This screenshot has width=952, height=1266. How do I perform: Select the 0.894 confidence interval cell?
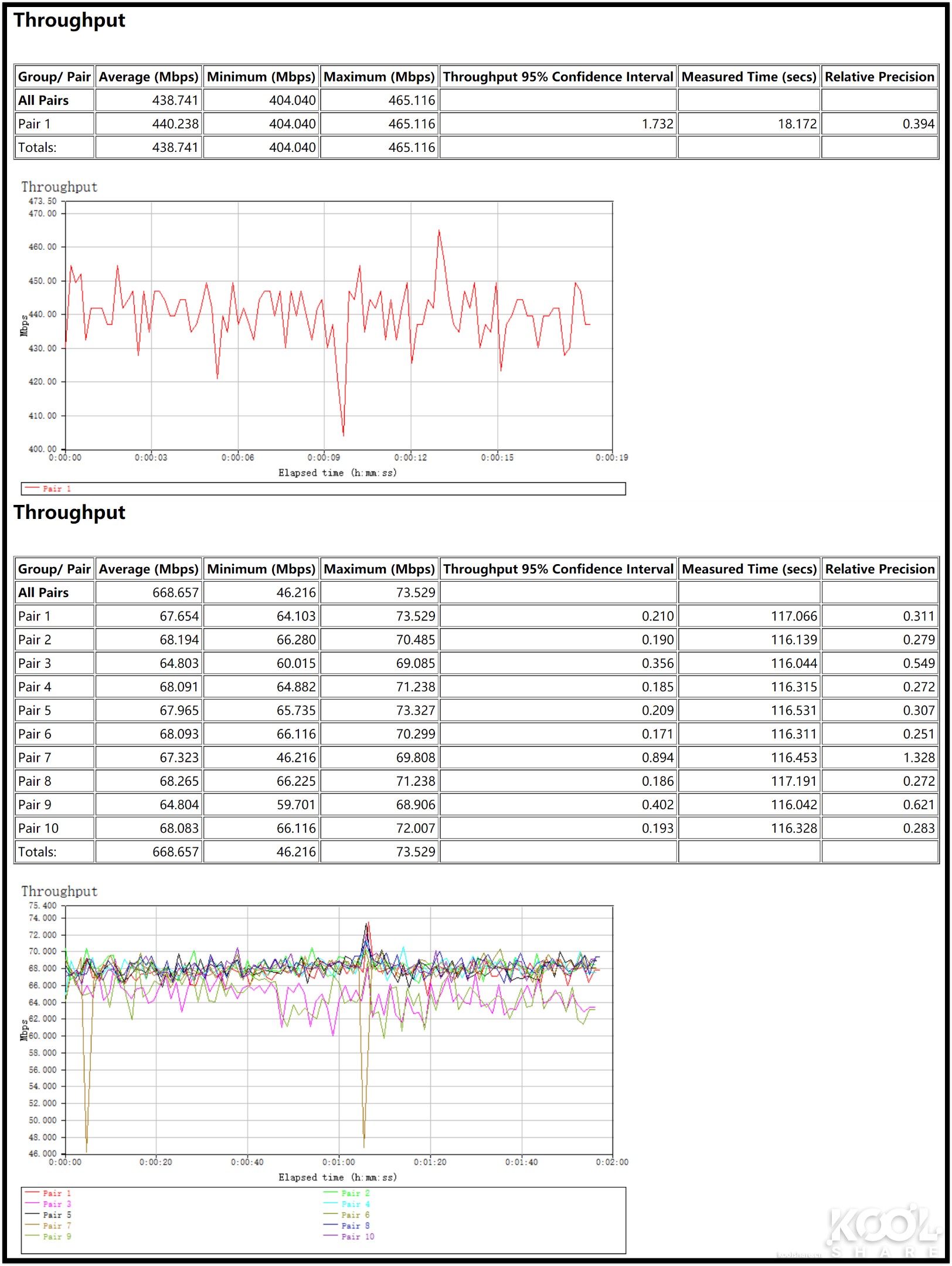click(x=558, y=758)
